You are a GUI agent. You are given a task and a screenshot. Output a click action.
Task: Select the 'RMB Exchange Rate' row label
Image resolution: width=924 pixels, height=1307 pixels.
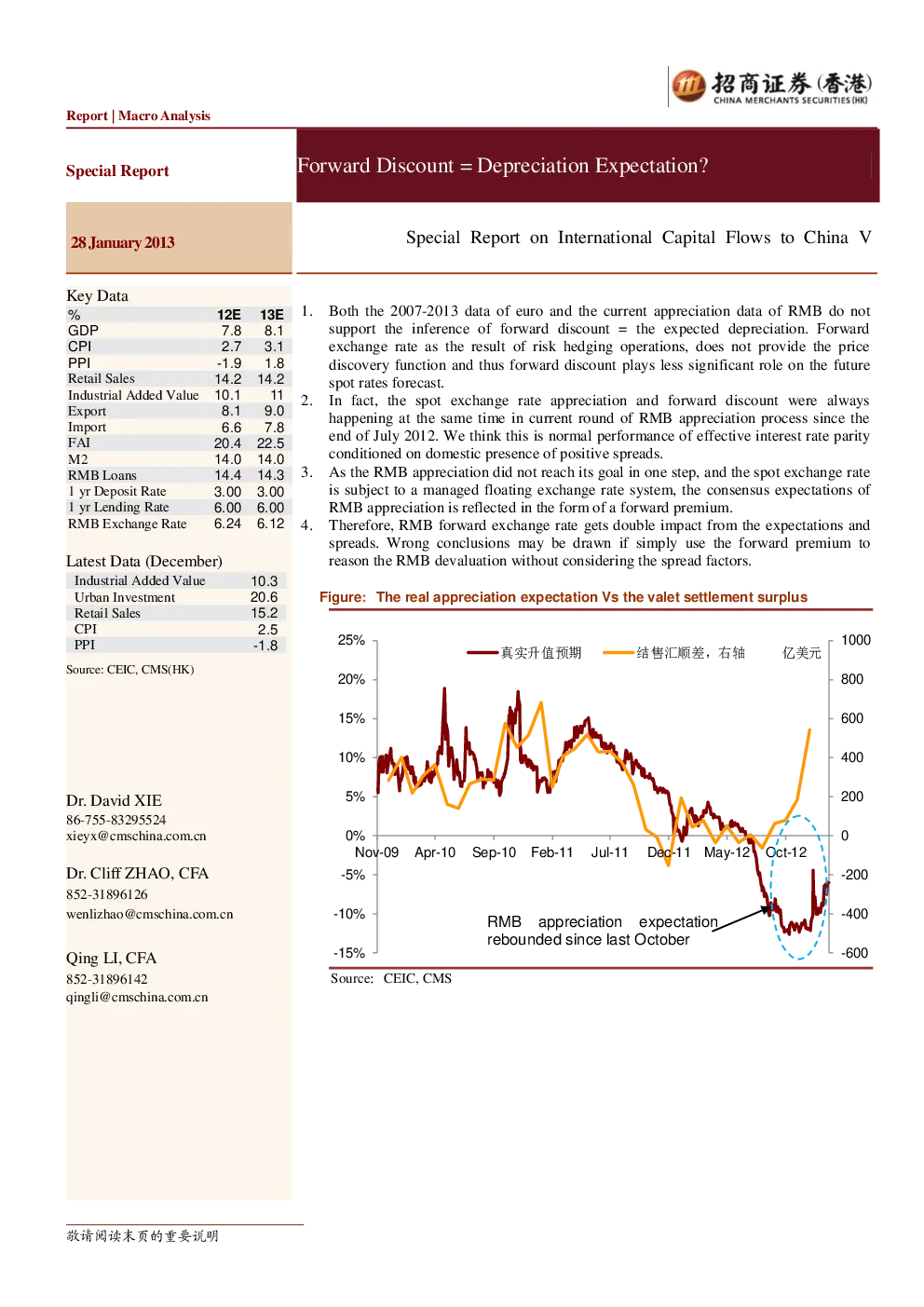point(128,524)
